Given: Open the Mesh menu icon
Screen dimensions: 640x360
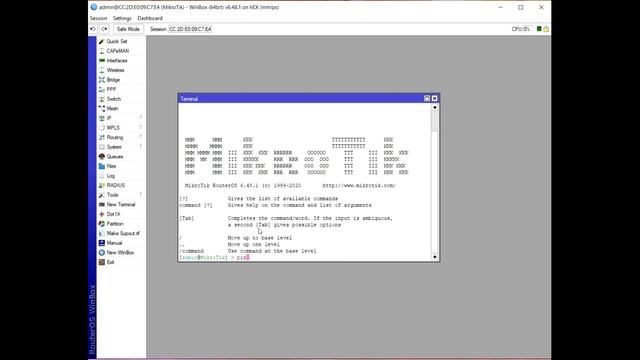Looking at the screenshot, I should pos(102,109).
